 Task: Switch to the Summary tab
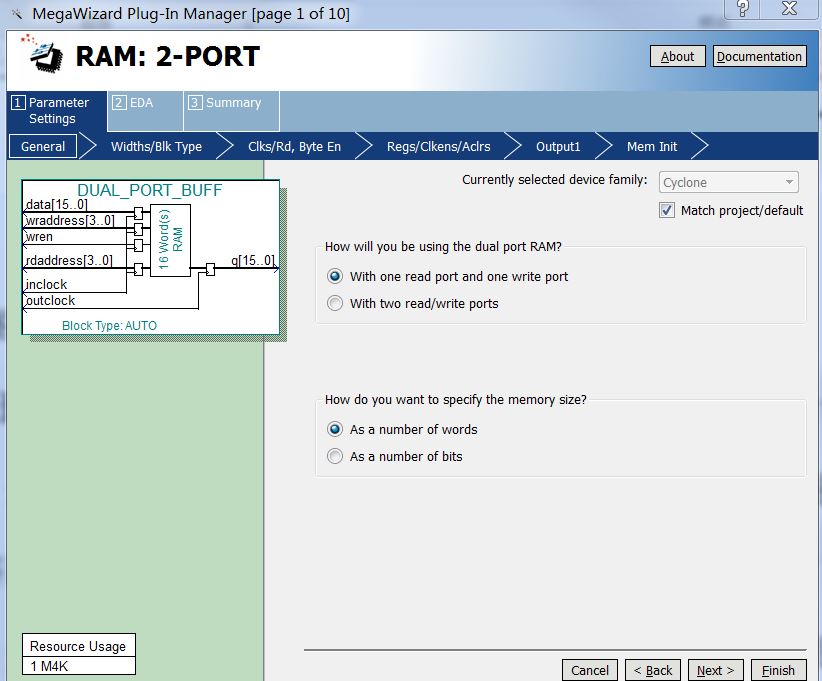click(231, 111)
